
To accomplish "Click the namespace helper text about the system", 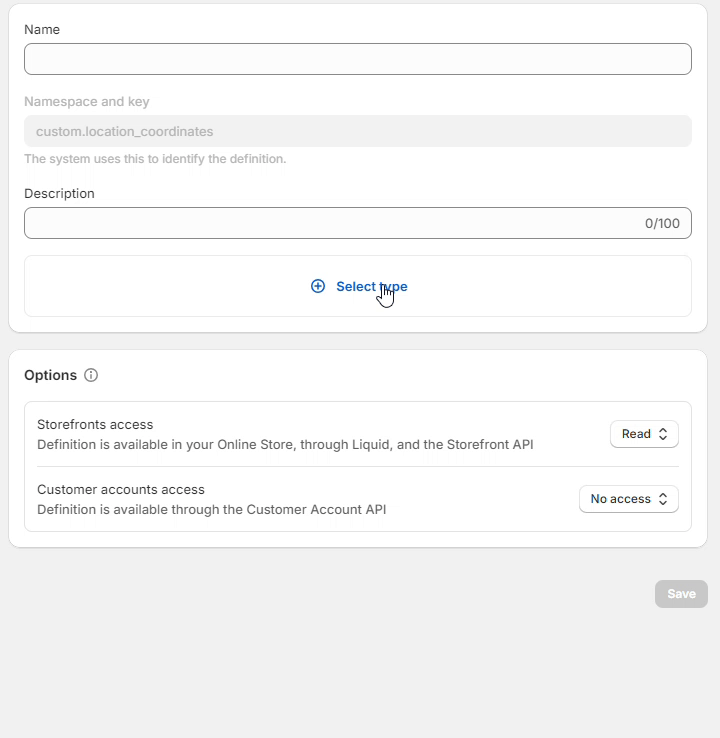I will click(x=155, y=159).
